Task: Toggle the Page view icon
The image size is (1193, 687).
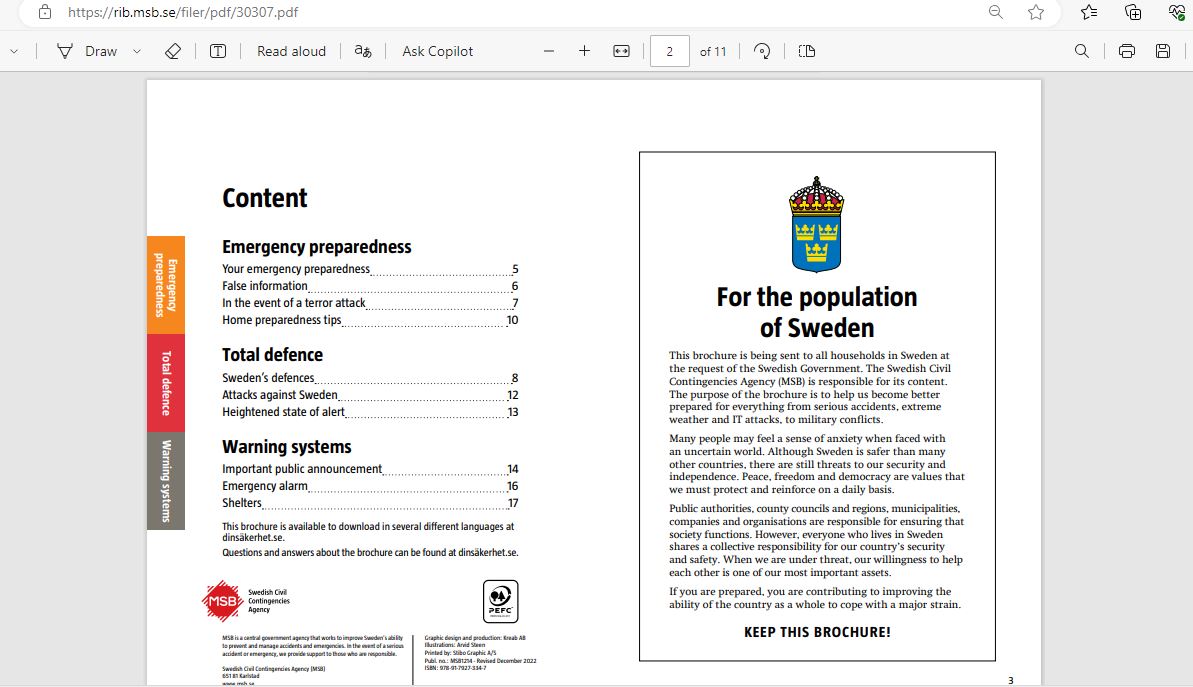Action: [x=807, y=51]
